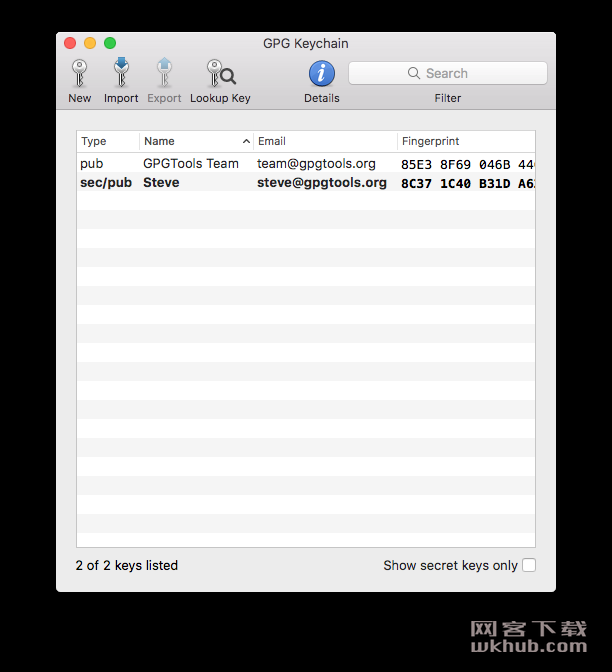Click the New key toolbar icon
The height and width of the screenshot is (672, 612).
pyautogui.click(x=80, y=74)
